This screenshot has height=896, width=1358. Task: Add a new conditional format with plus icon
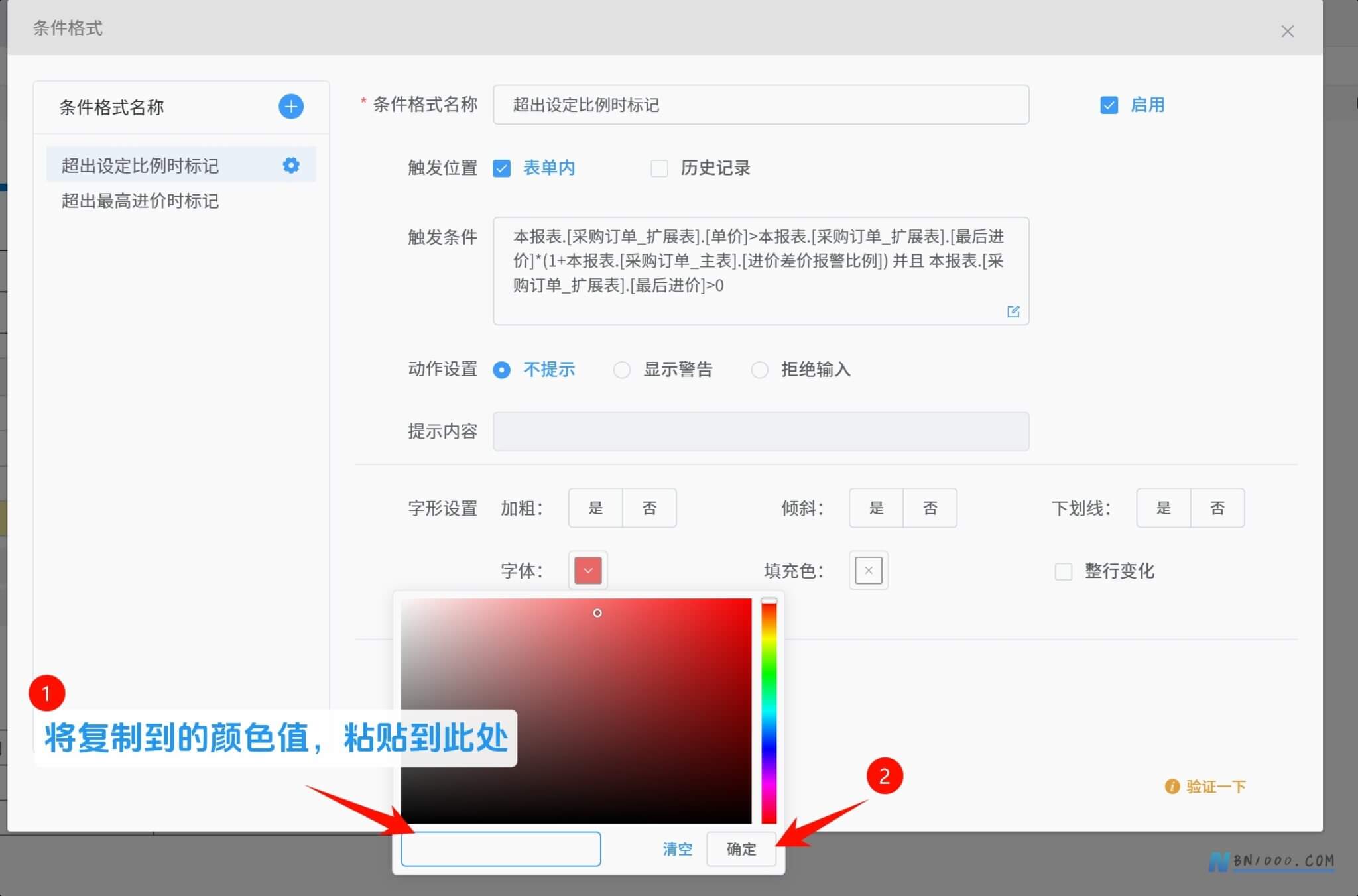click(290, 107)
